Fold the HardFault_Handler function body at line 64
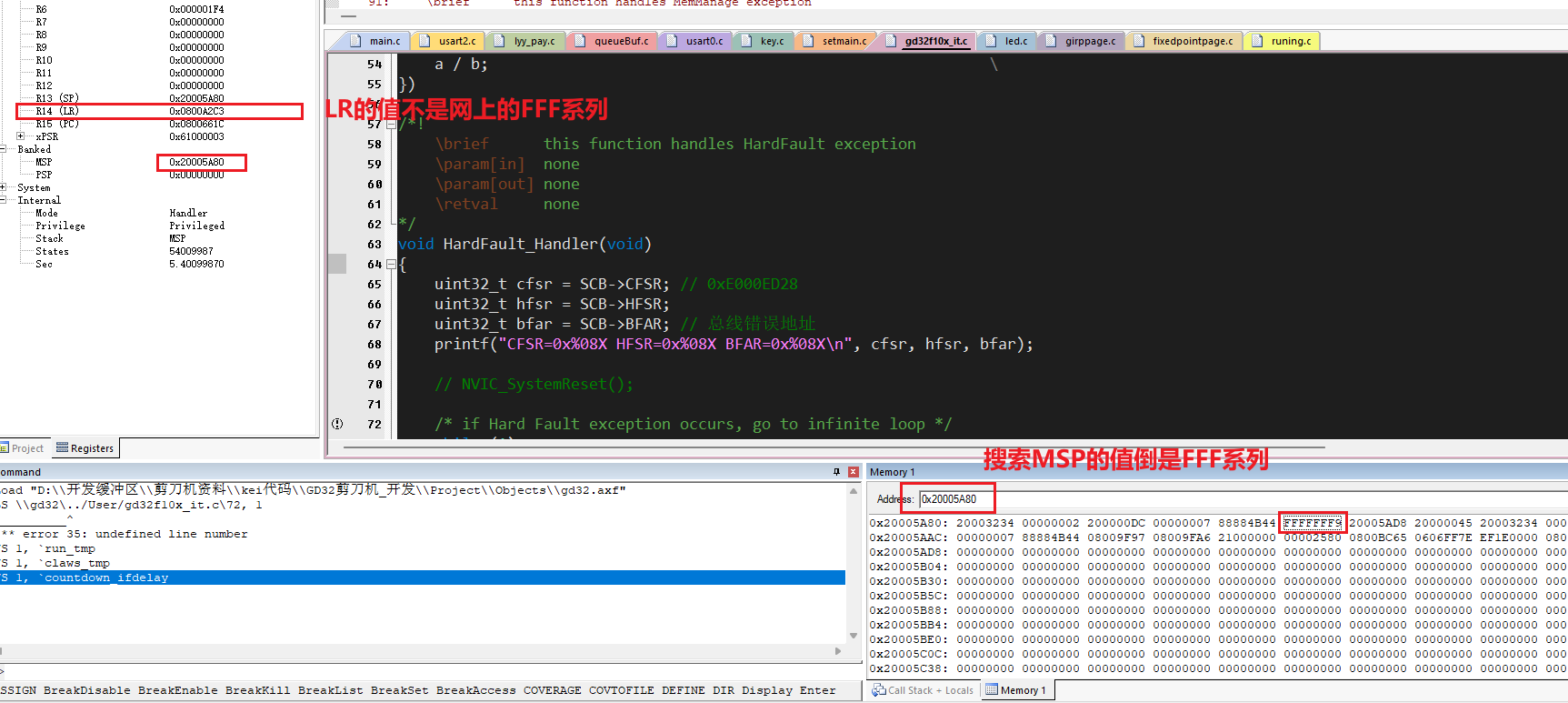 tap(391, 265)
